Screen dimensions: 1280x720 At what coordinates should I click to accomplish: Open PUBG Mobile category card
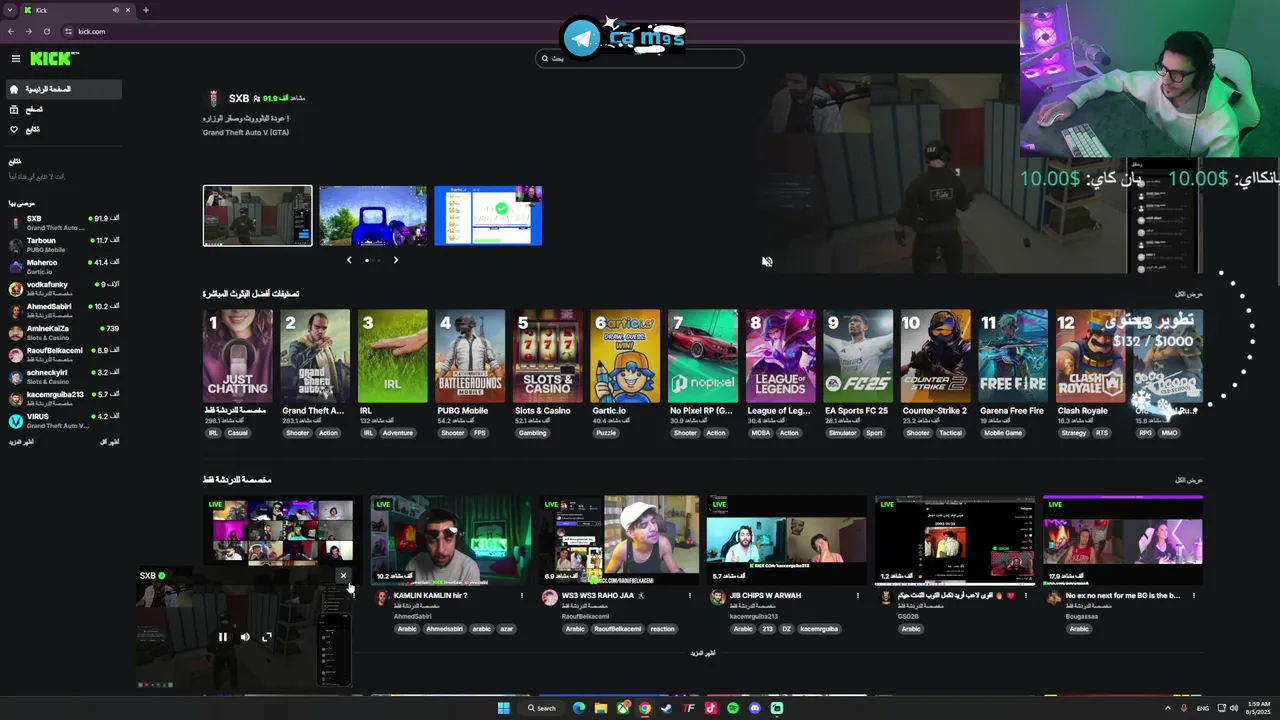(x=470, y=356)
